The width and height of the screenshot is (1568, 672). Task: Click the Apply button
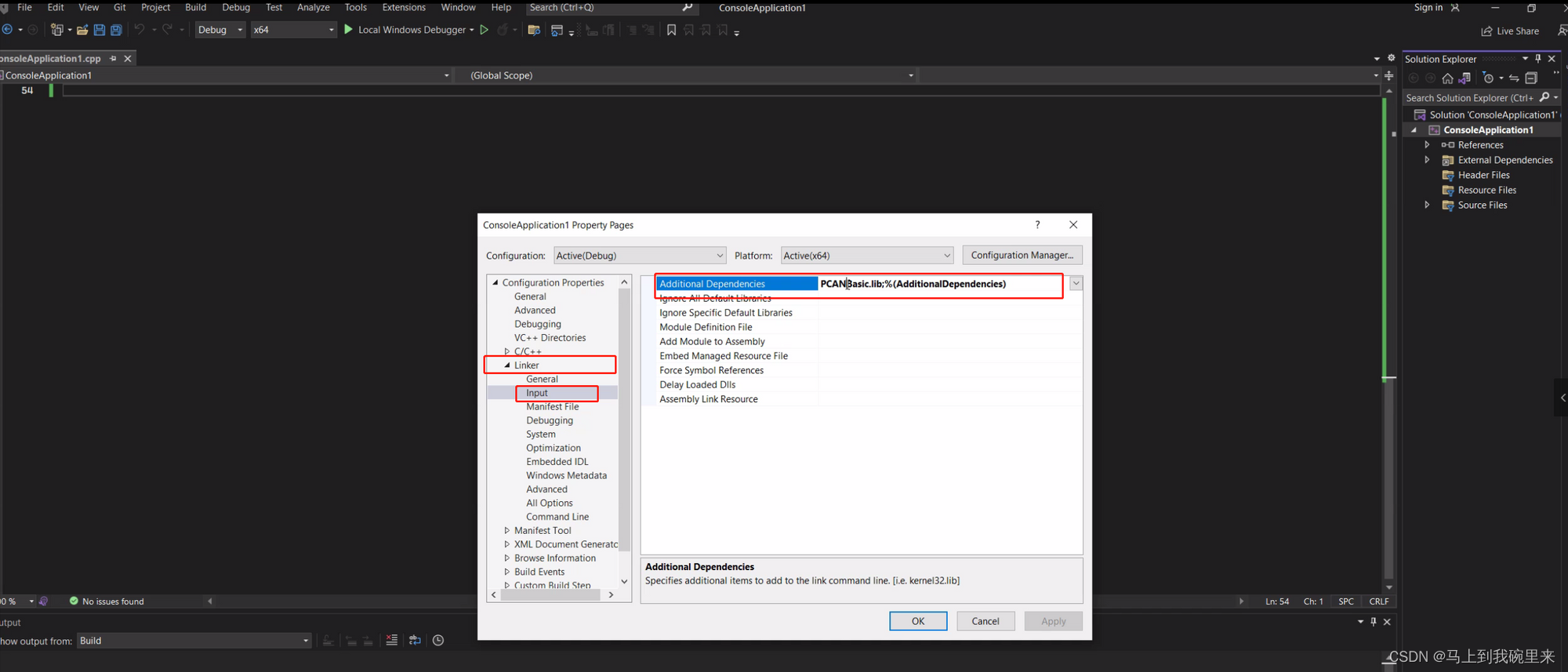pyautogui.click(x=1054, y=621)
